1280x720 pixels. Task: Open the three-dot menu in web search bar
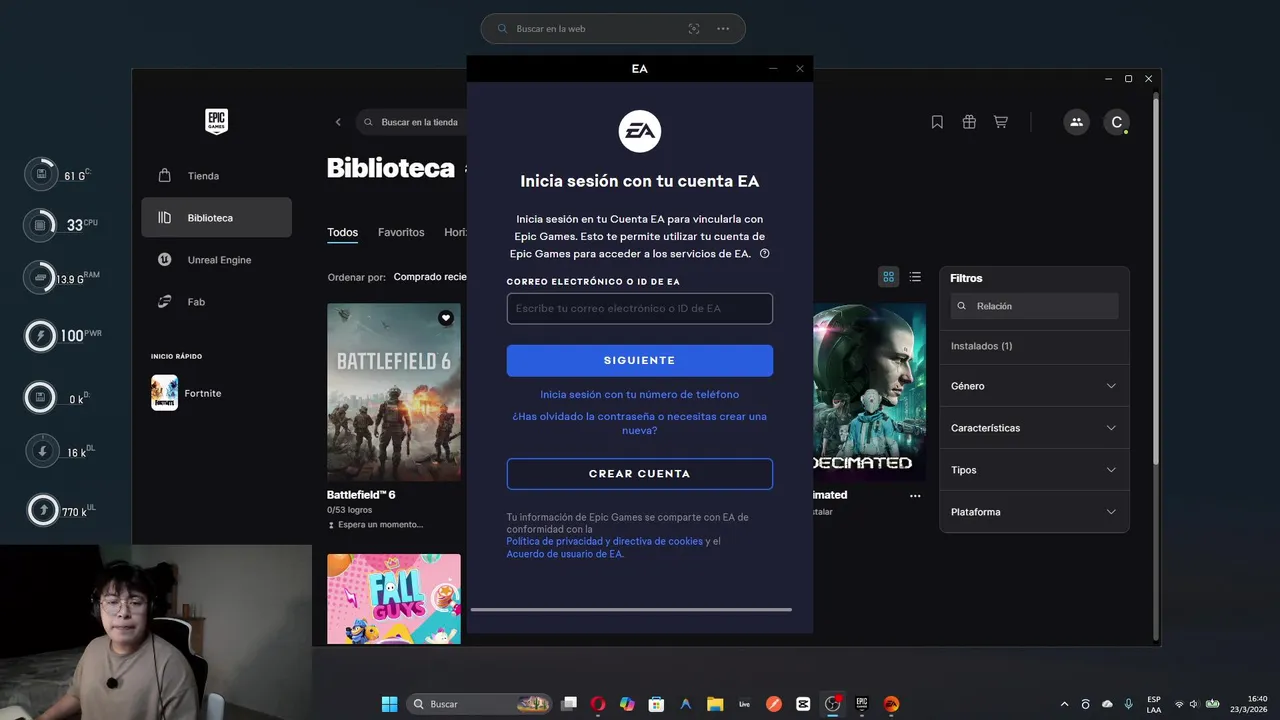point(723,29)
